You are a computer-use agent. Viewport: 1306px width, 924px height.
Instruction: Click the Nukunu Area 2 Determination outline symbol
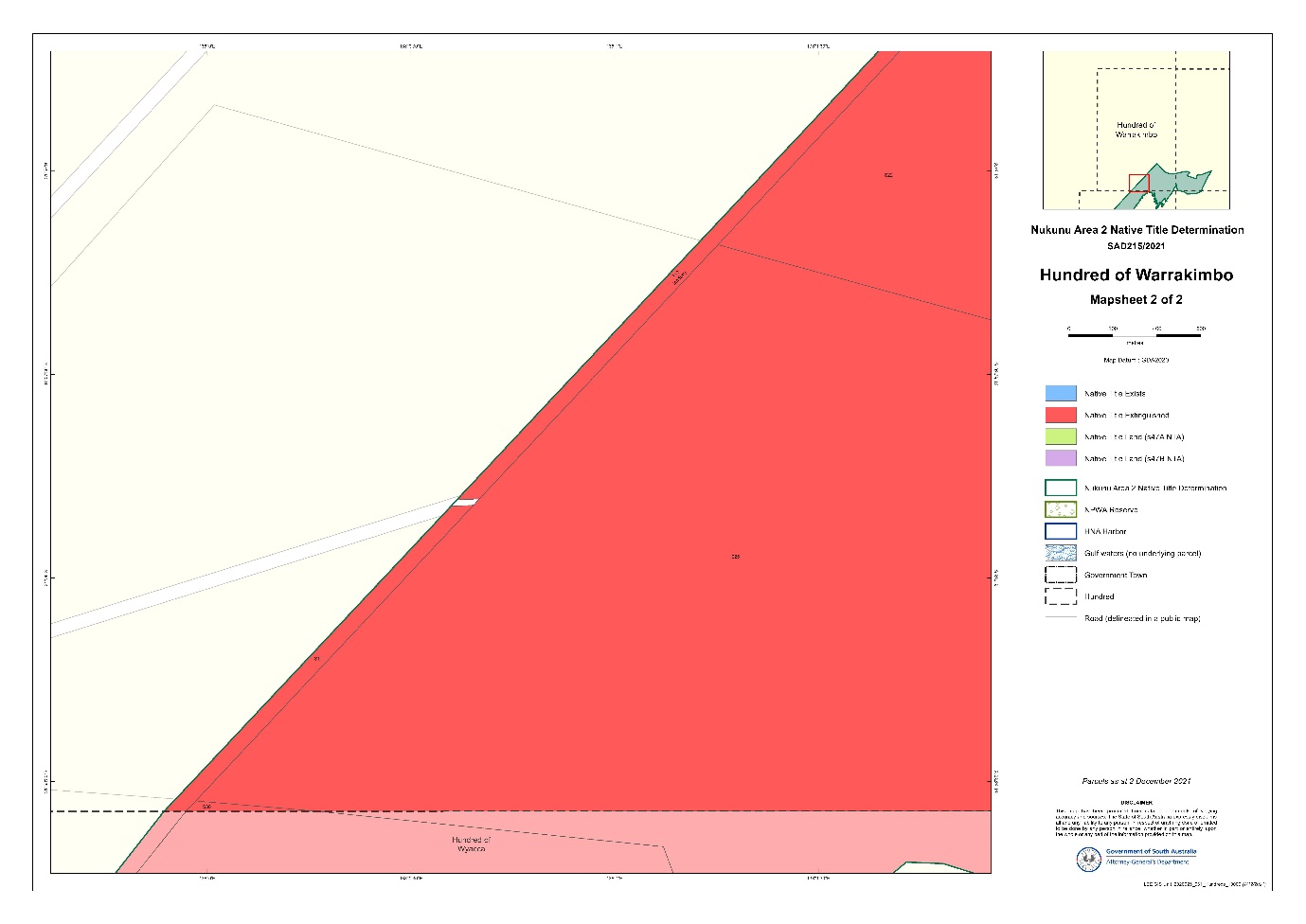pos(1061,488)
